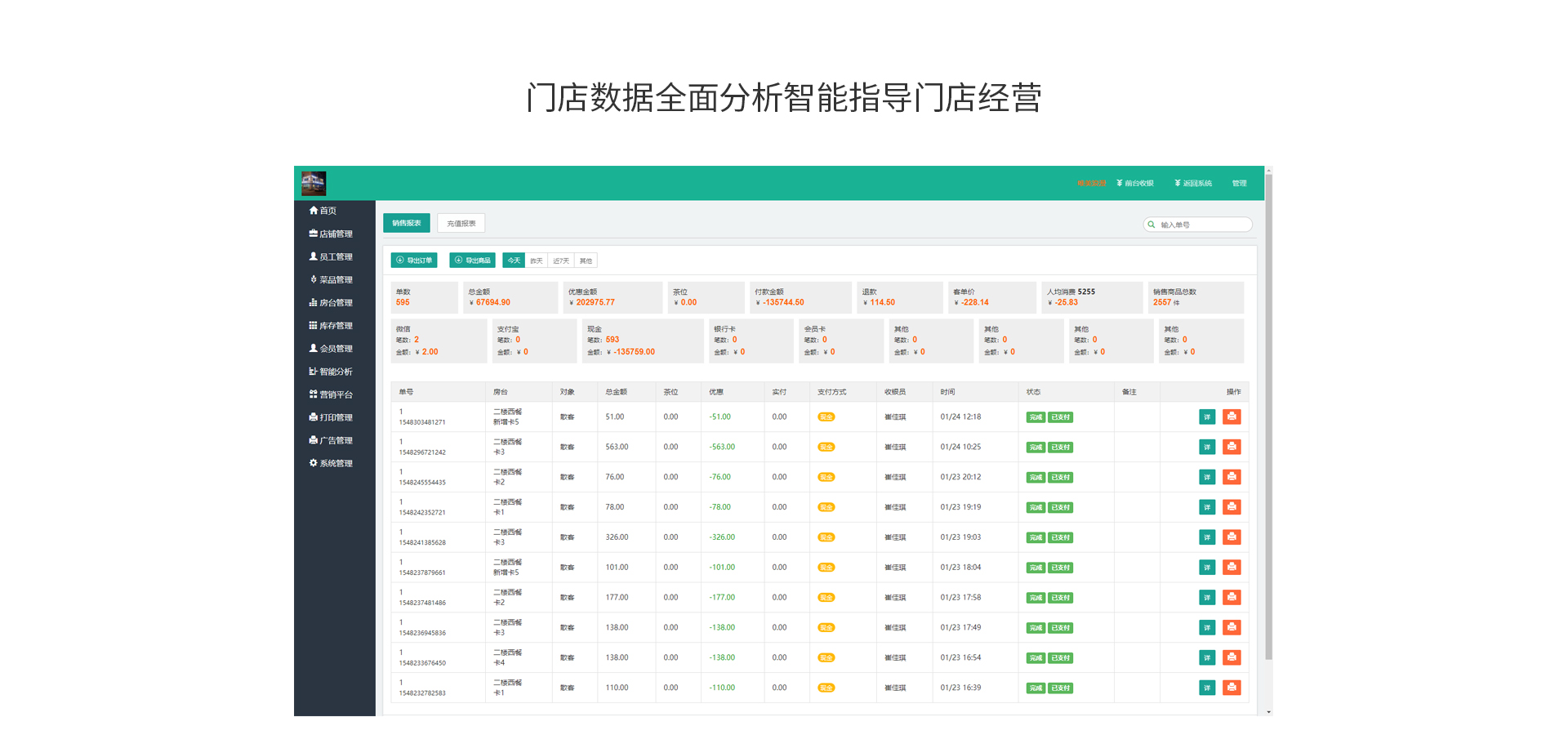Open 菜品管理 in the sidebar

click(x=331, y=279)
